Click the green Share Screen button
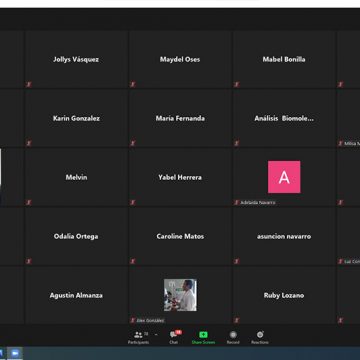Screen dimensions: 360x360 (203, 337)
